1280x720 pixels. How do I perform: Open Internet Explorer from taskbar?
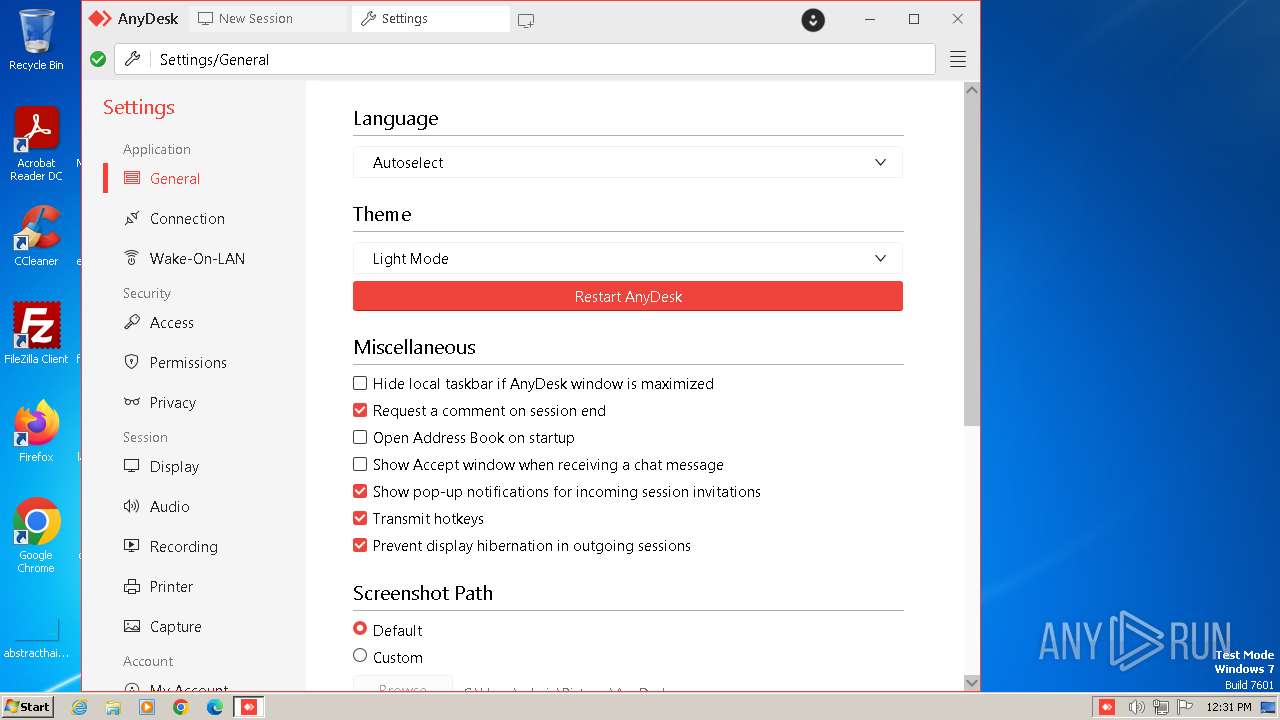[x=80, y=707]
